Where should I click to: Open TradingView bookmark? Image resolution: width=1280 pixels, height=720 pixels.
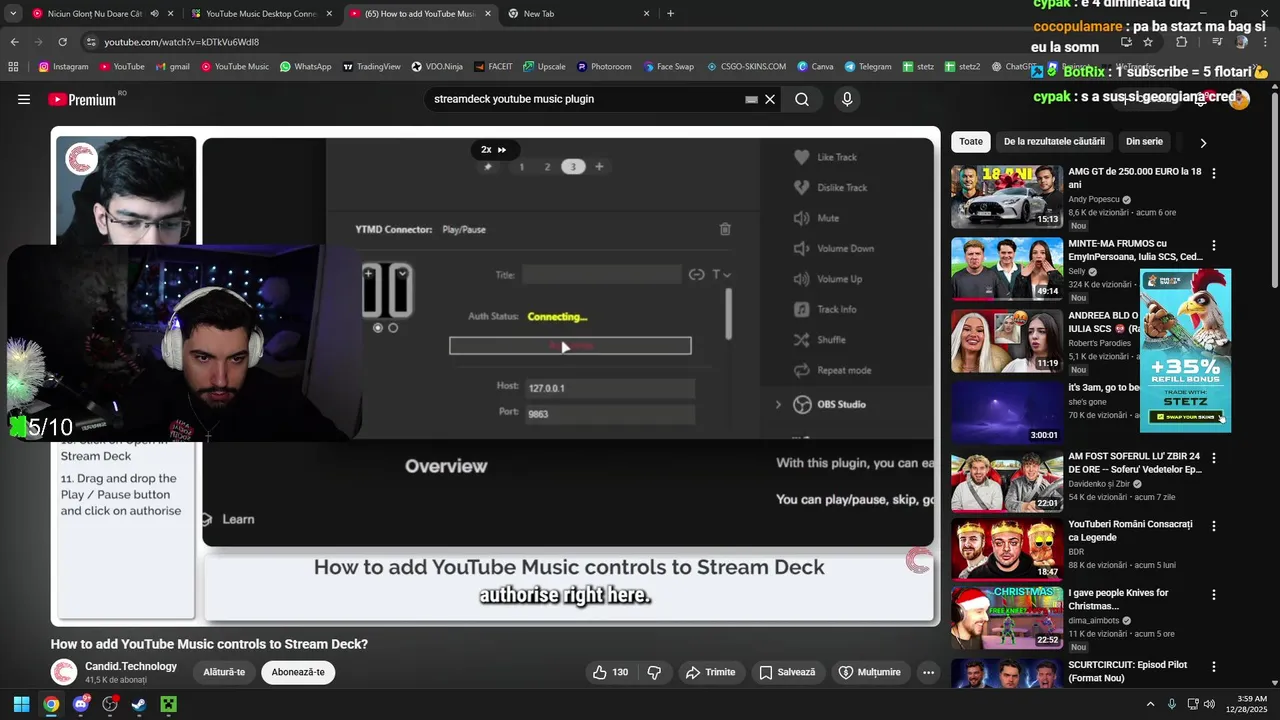[x=371, y=66]
